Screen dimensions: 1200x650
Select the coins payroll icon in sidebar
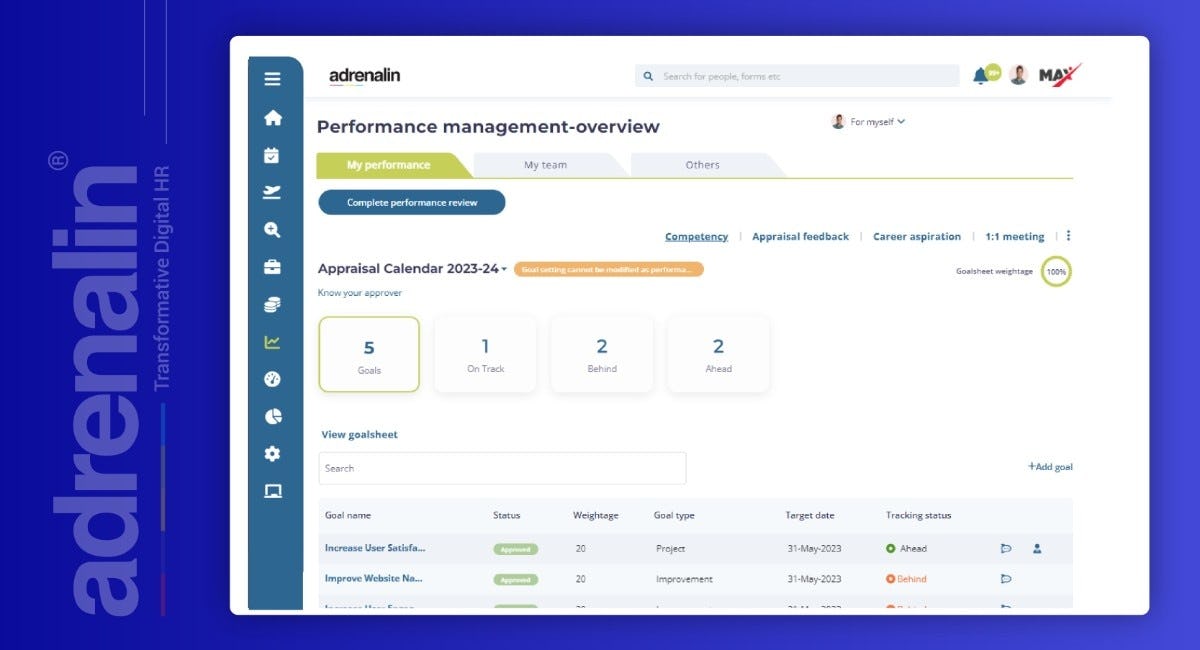pyautogui.click(x=272, y=304)
